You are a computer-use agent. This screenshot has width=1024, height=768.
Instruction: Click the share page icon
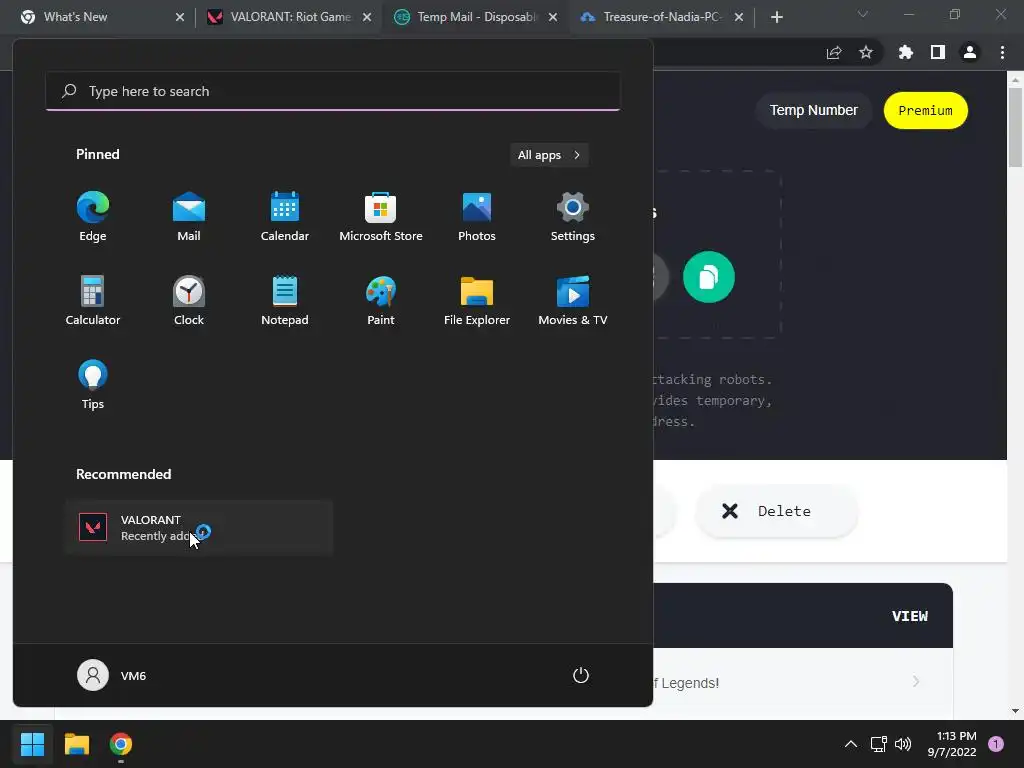pyautogui.click(x=834, y=52)
